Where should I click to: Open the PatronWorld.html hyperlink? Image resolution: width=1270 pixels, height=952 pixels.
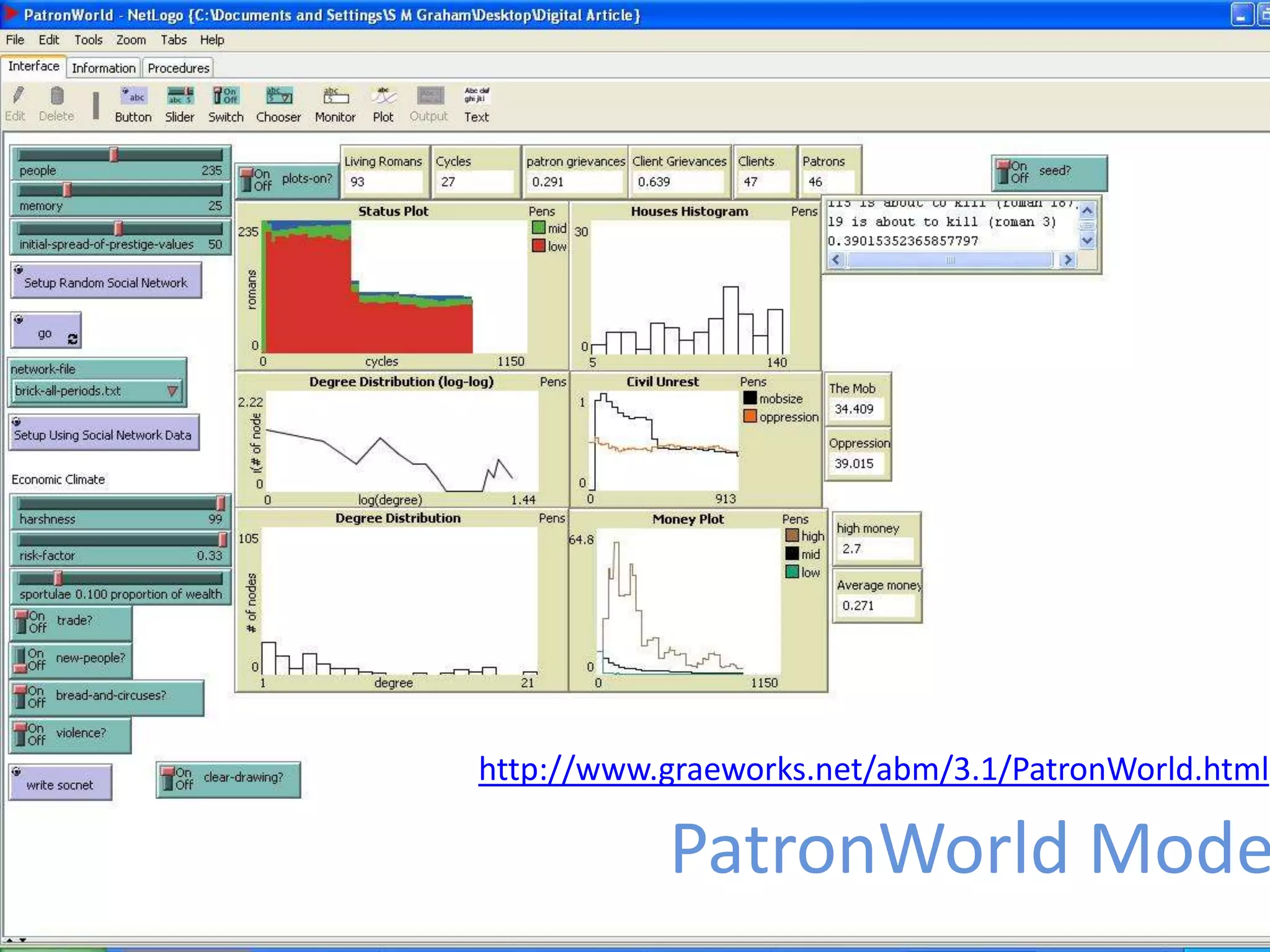[x=874, y=769]
